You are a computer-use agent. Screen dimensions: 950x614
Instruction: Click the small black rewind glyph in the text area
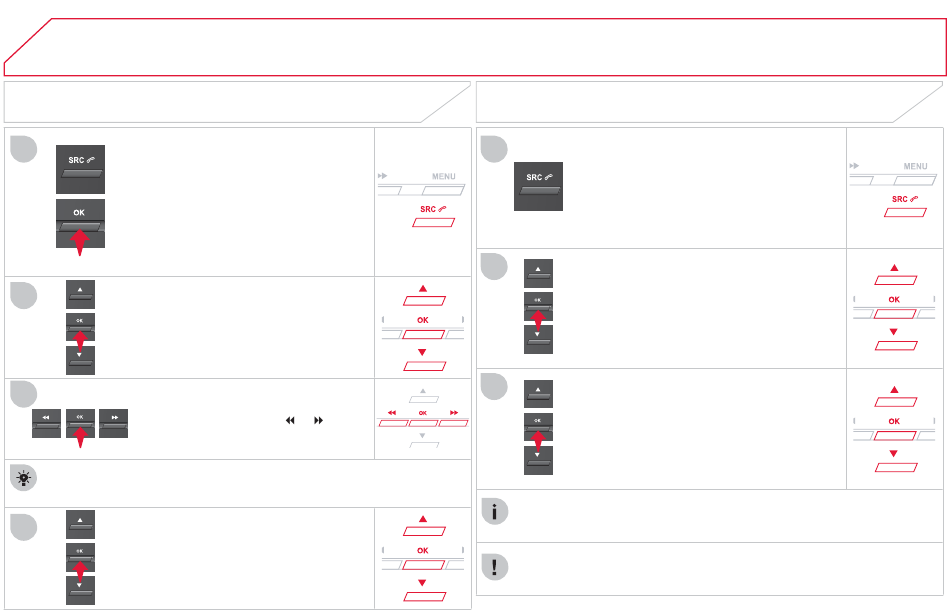pyautogui.click(x=290, y=421)
